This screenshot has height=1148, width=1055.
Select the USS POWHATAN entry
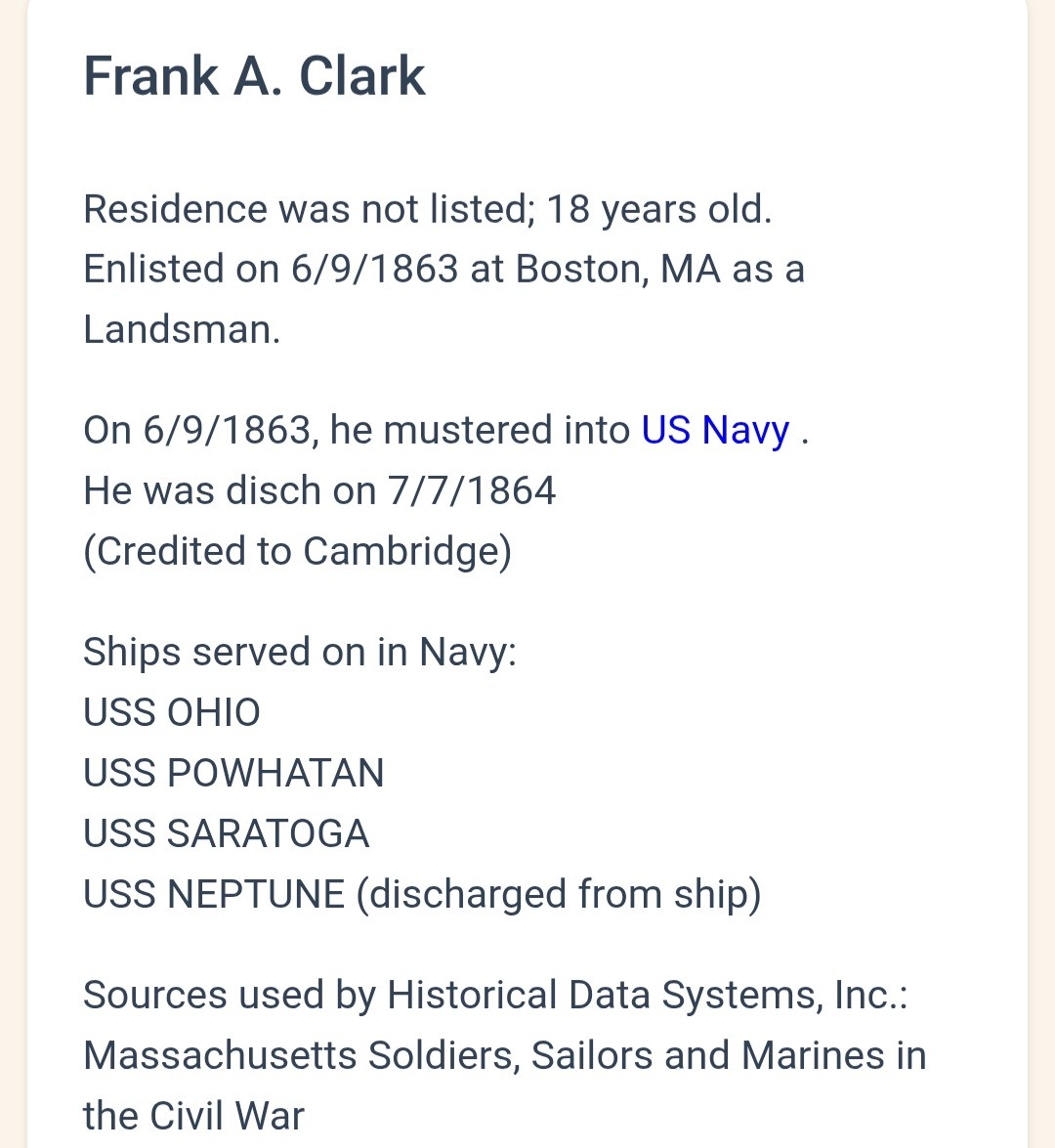click(233, 773)
